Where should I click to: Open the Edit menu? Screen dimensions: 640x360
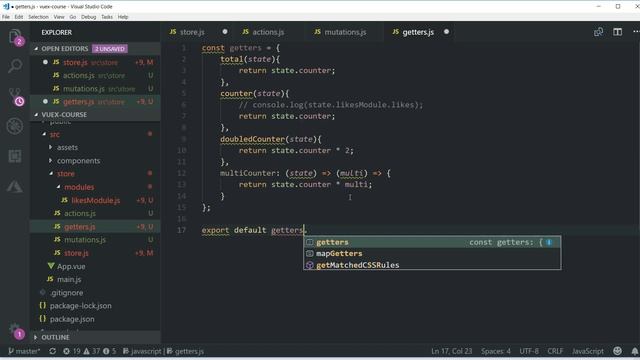19,17
